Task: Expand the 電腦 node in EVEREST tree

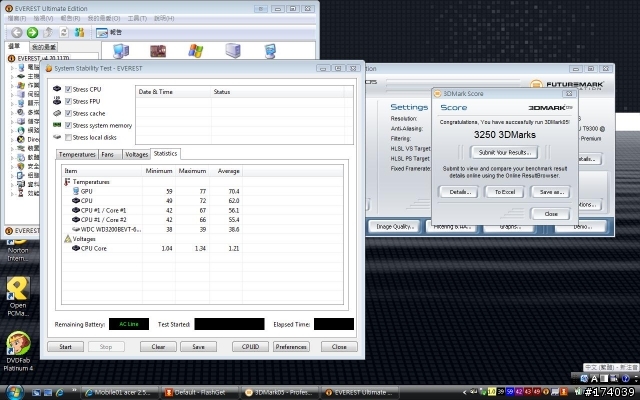Action: pyautogui.click(x=12, y=67)
